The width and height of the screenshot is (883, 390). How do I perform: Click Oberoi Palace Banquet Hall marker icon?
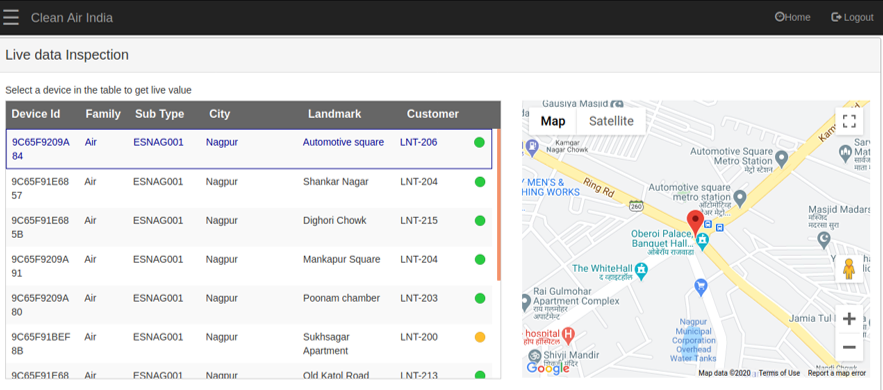click(x=702, y=241)
